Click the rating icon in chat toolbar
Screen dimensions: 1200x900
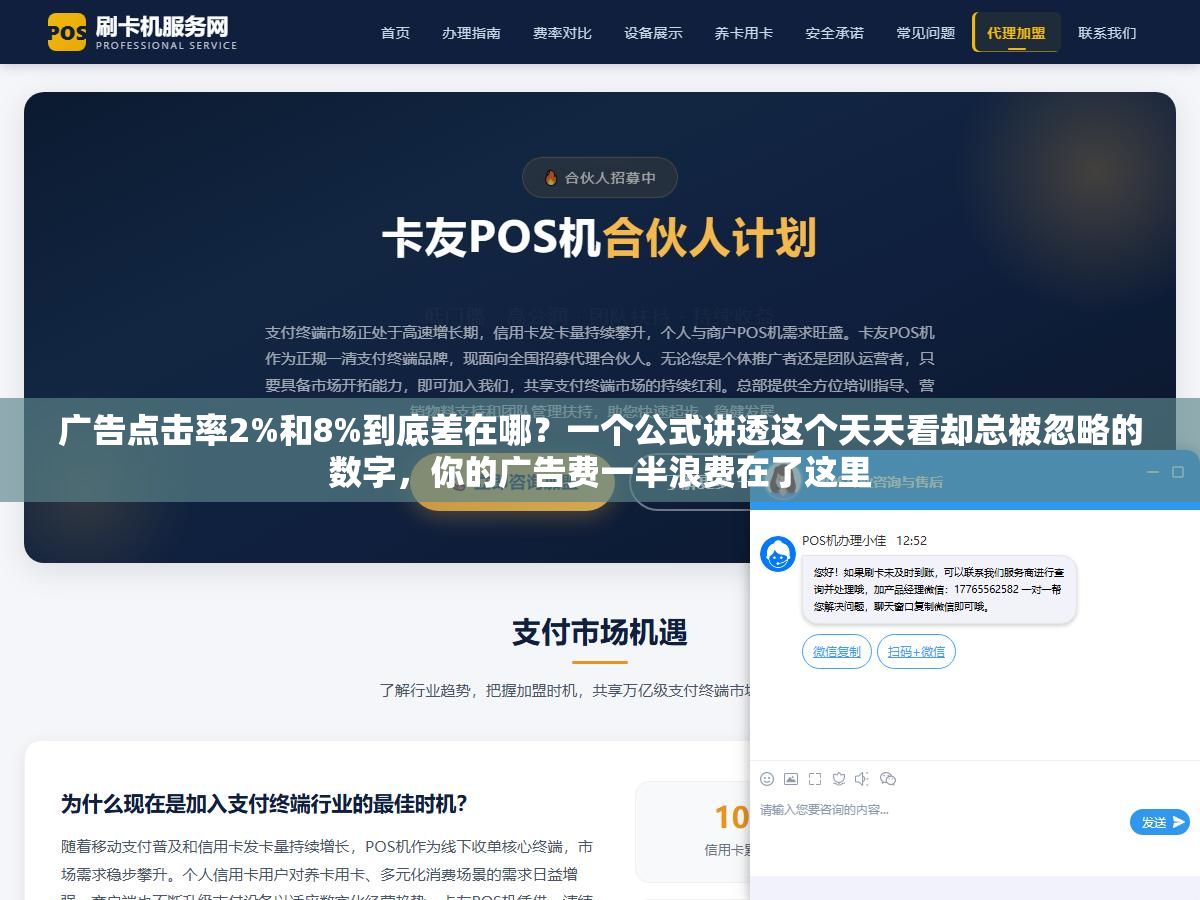[x=839, y=779]
